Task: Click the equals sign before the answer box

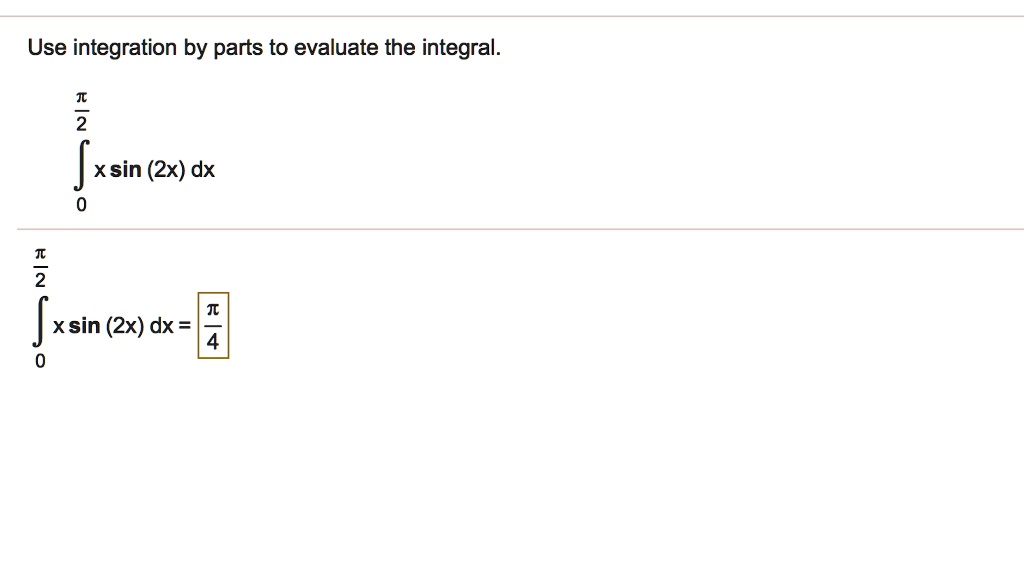Action: pyautogui.click(x=185, y=326)
